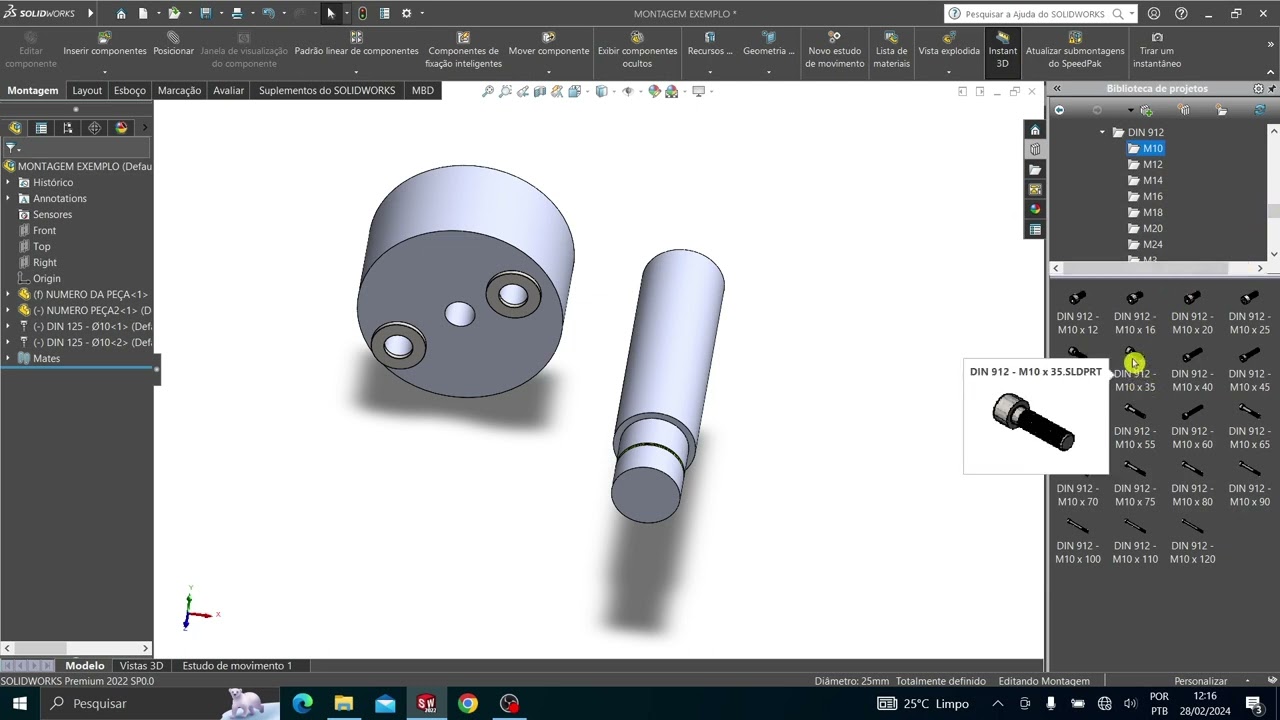This screenshot has width=1280, height=720.
Task: Open Lista de materiais
Action: click(x=891, y=50)
